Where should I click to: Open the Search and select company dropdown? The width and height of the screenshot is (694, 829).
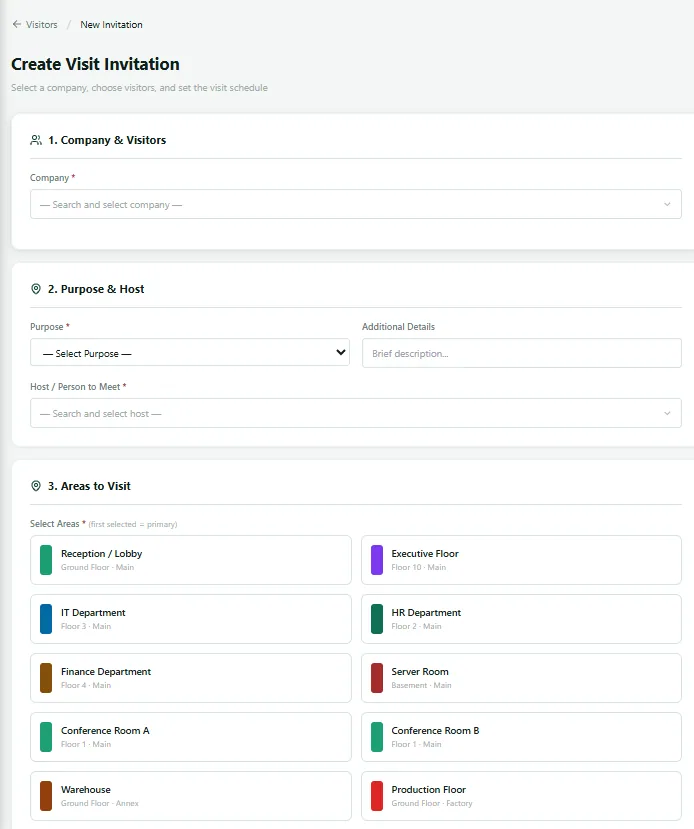356,204
